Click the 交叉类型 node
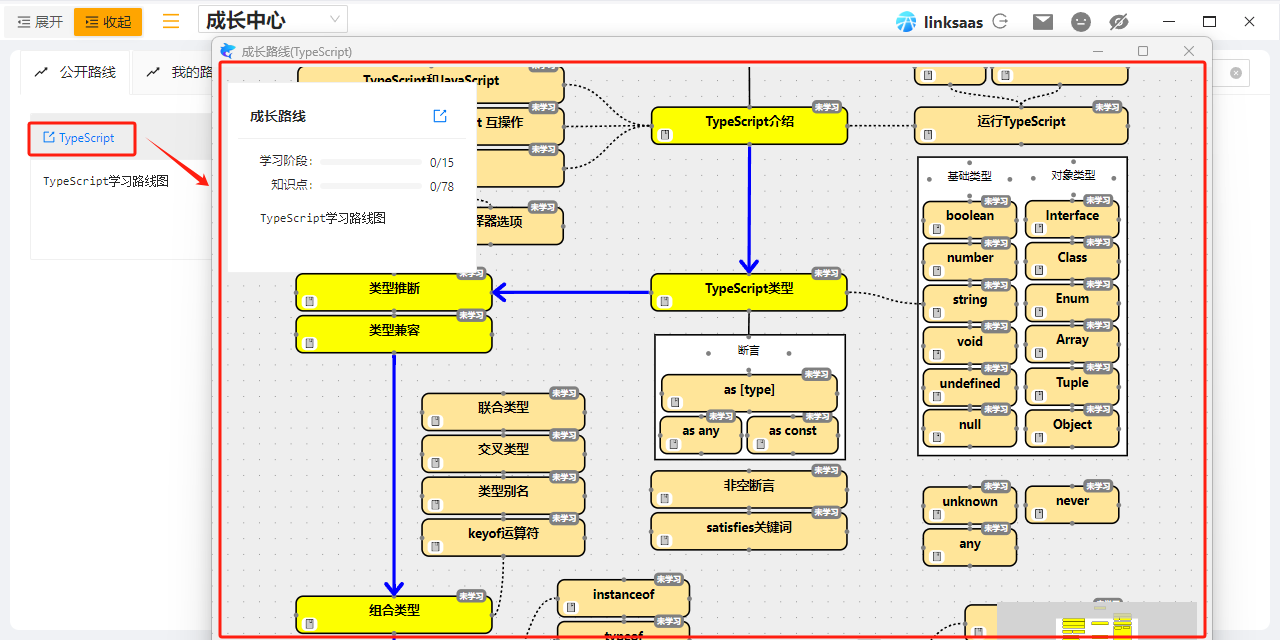The image size is (1280, 640). click(x=503, y=454)
